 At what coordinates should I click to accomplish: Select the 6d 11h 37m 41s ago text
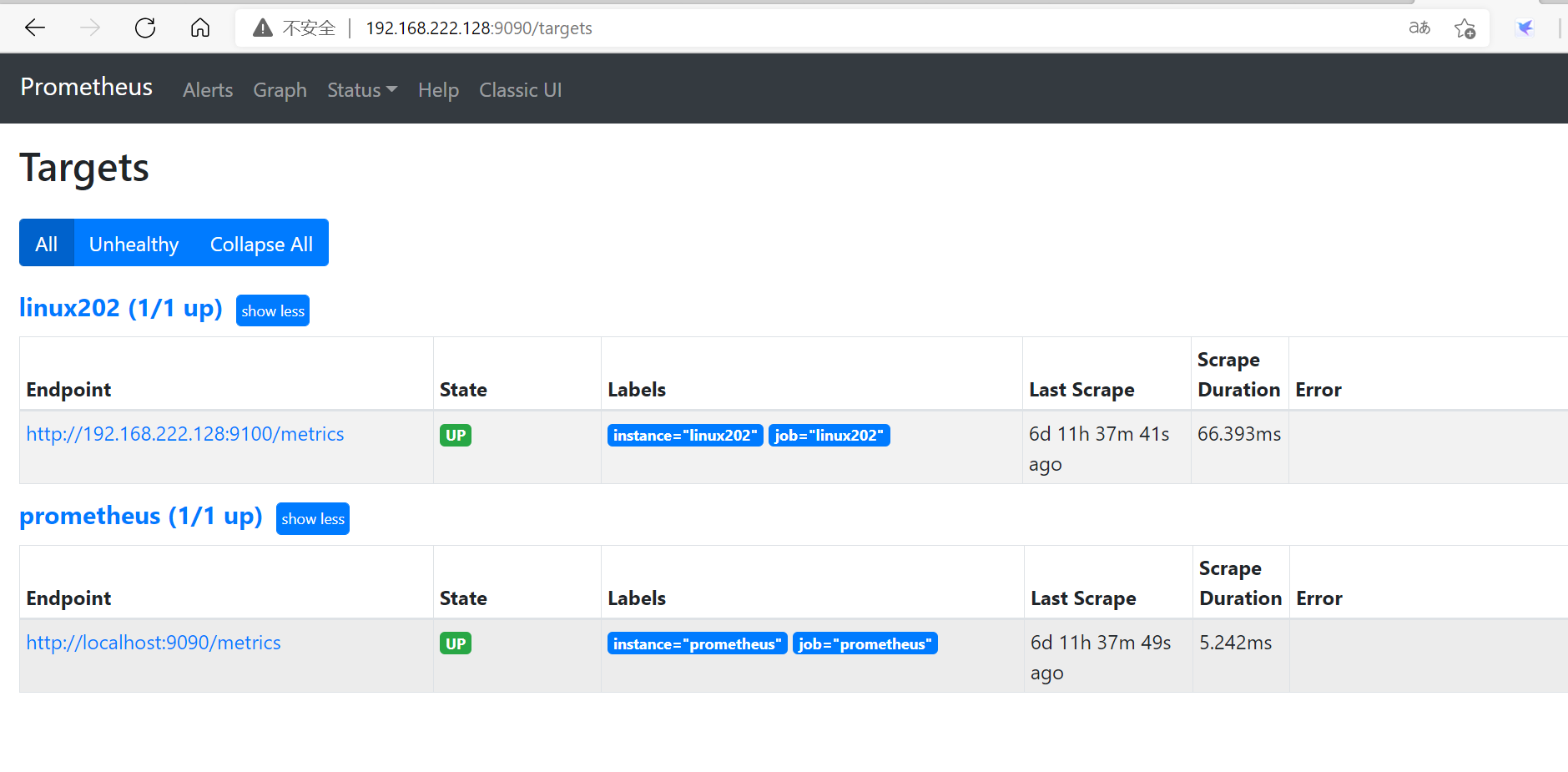coord(1099,449)
